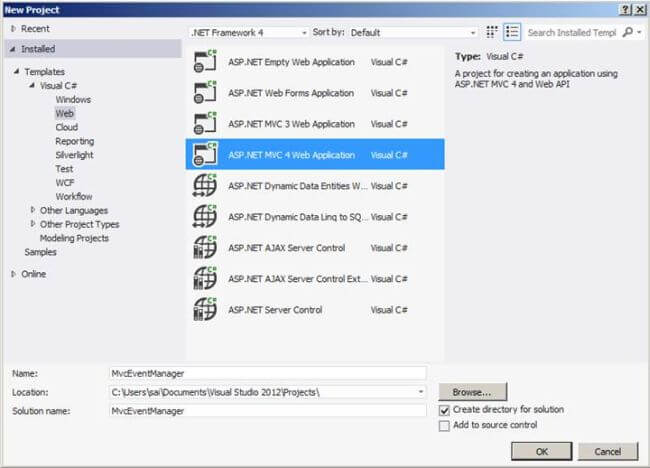This screenshot has width=650, height=468.
Task: Select ASP.NET Web Forms Application text
Action: point(291,93)
